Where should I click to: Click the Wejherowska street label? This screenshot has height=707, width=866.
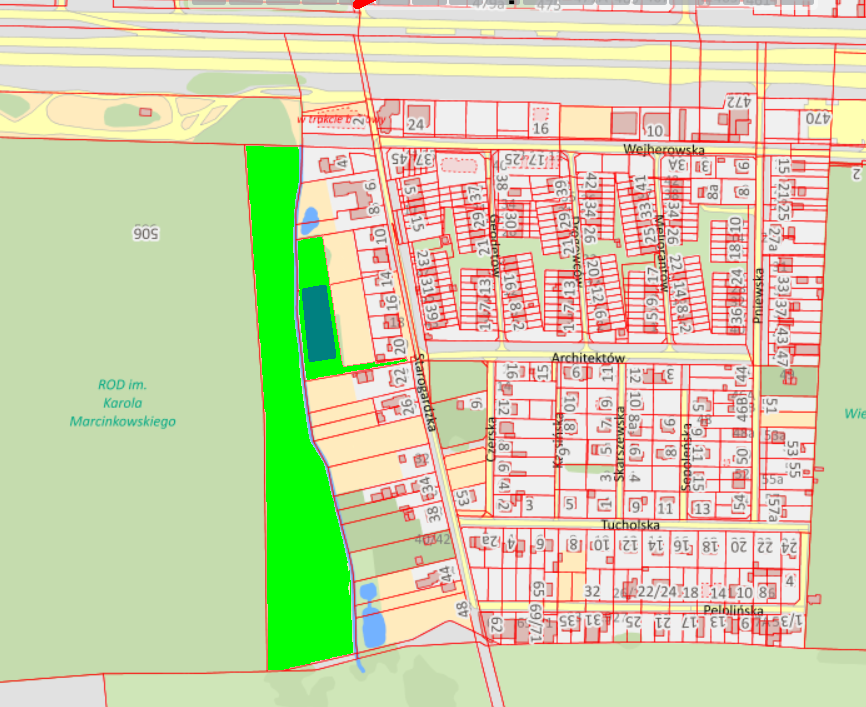click(664, 150)
